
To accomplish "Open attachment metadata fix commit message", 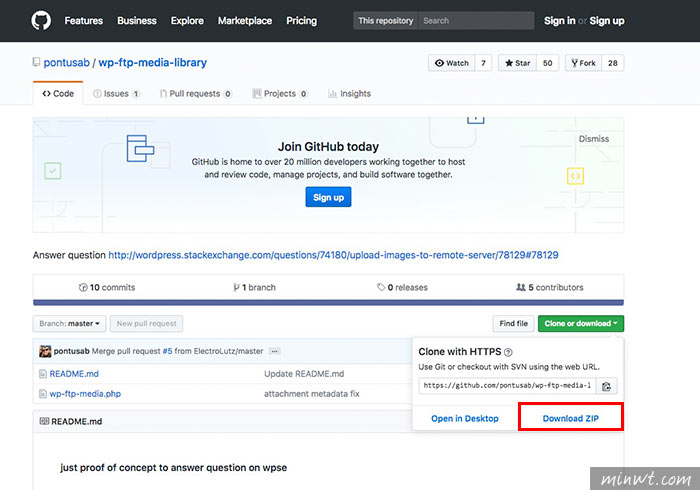I will (x=312, y=394).
